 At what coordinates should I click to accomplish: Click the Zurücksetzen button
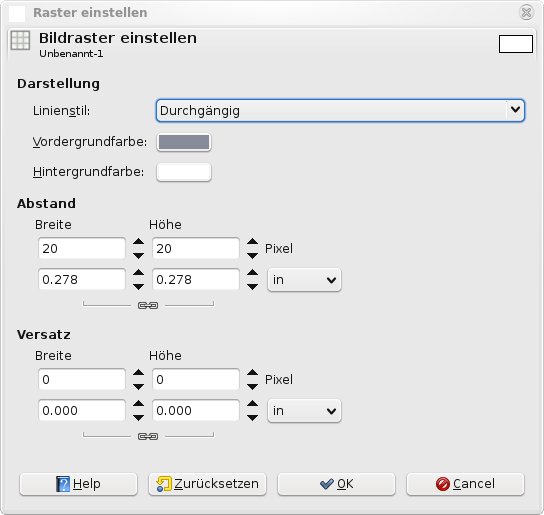(207, 484)
